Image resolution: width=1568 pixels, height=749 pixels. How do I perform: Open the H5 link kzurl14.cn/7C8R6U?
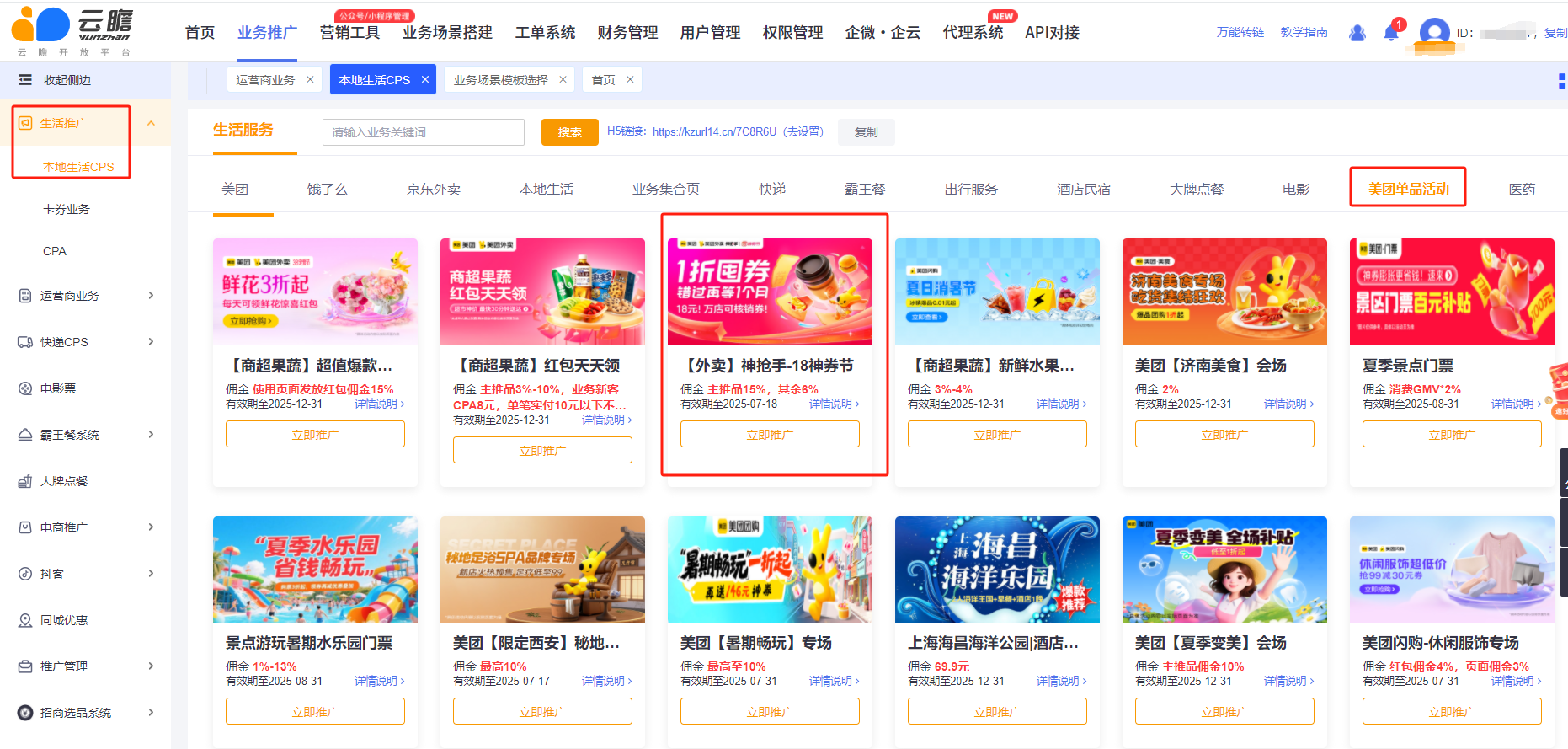pos(714,131)
